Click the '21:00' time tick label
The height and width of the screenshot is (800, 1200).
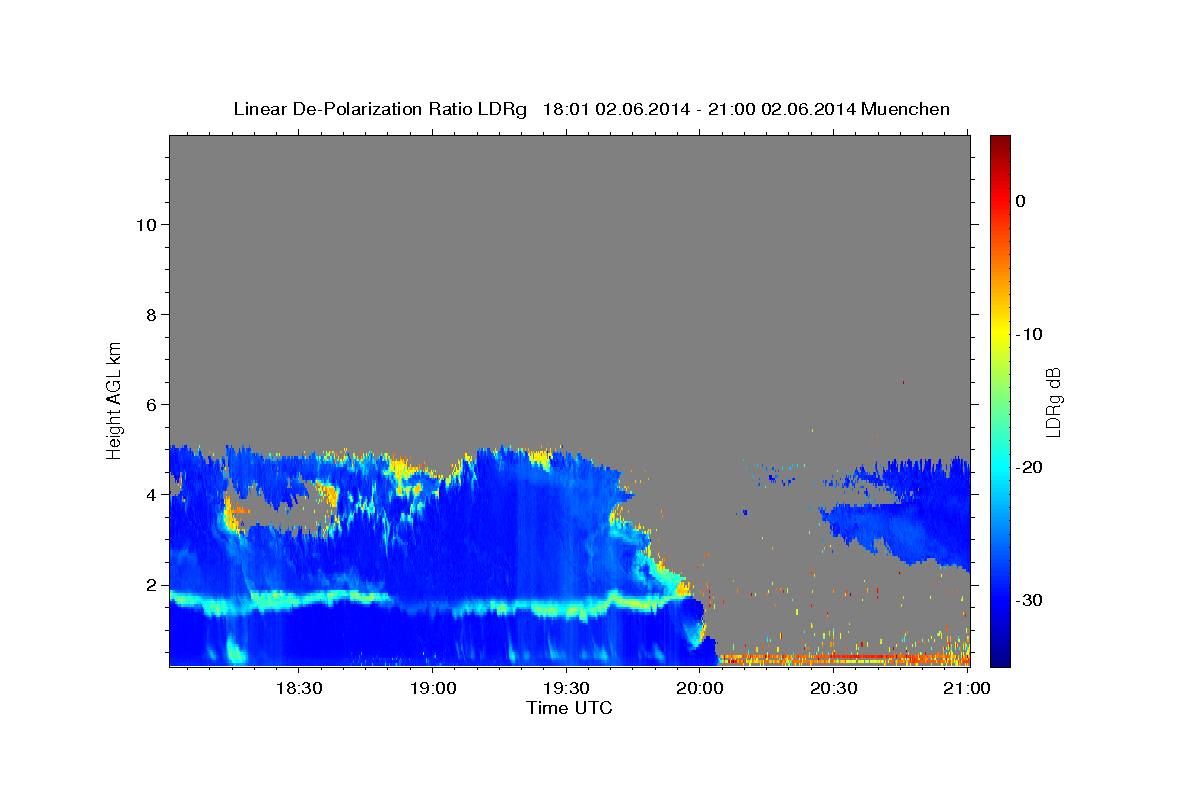tap(968, 688)
